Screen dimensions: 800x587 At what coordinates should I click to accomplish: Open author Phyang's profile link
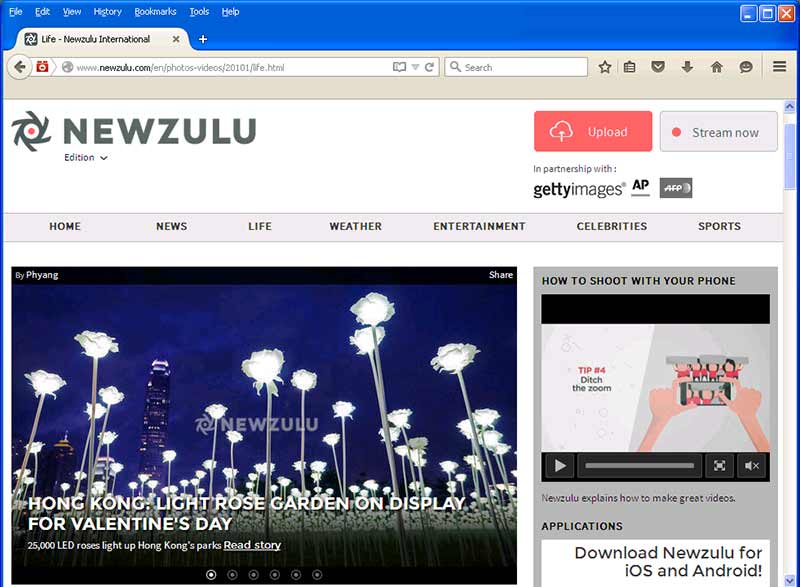point(42,275)
